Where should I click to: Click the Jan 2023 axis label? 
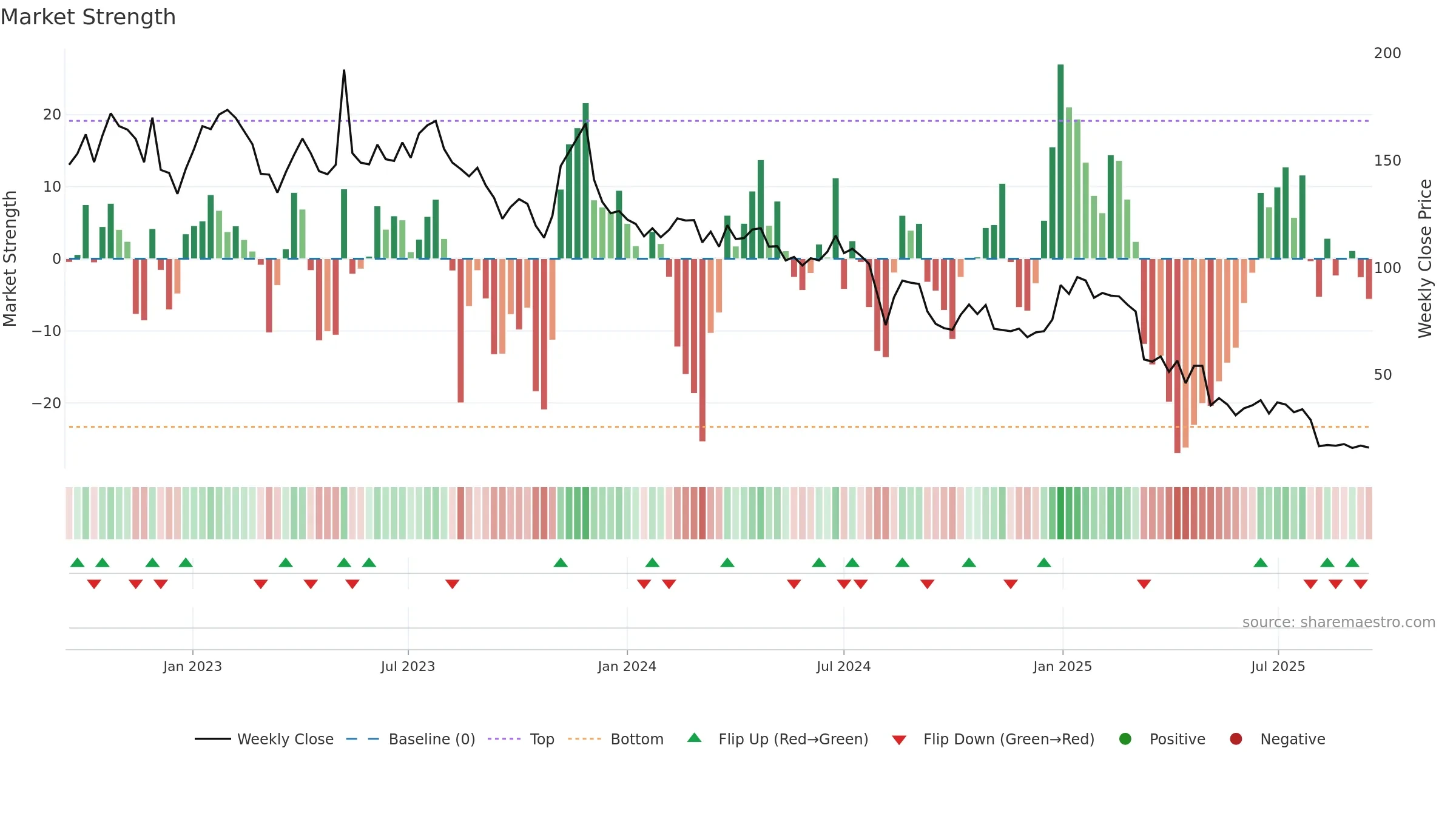192,666
